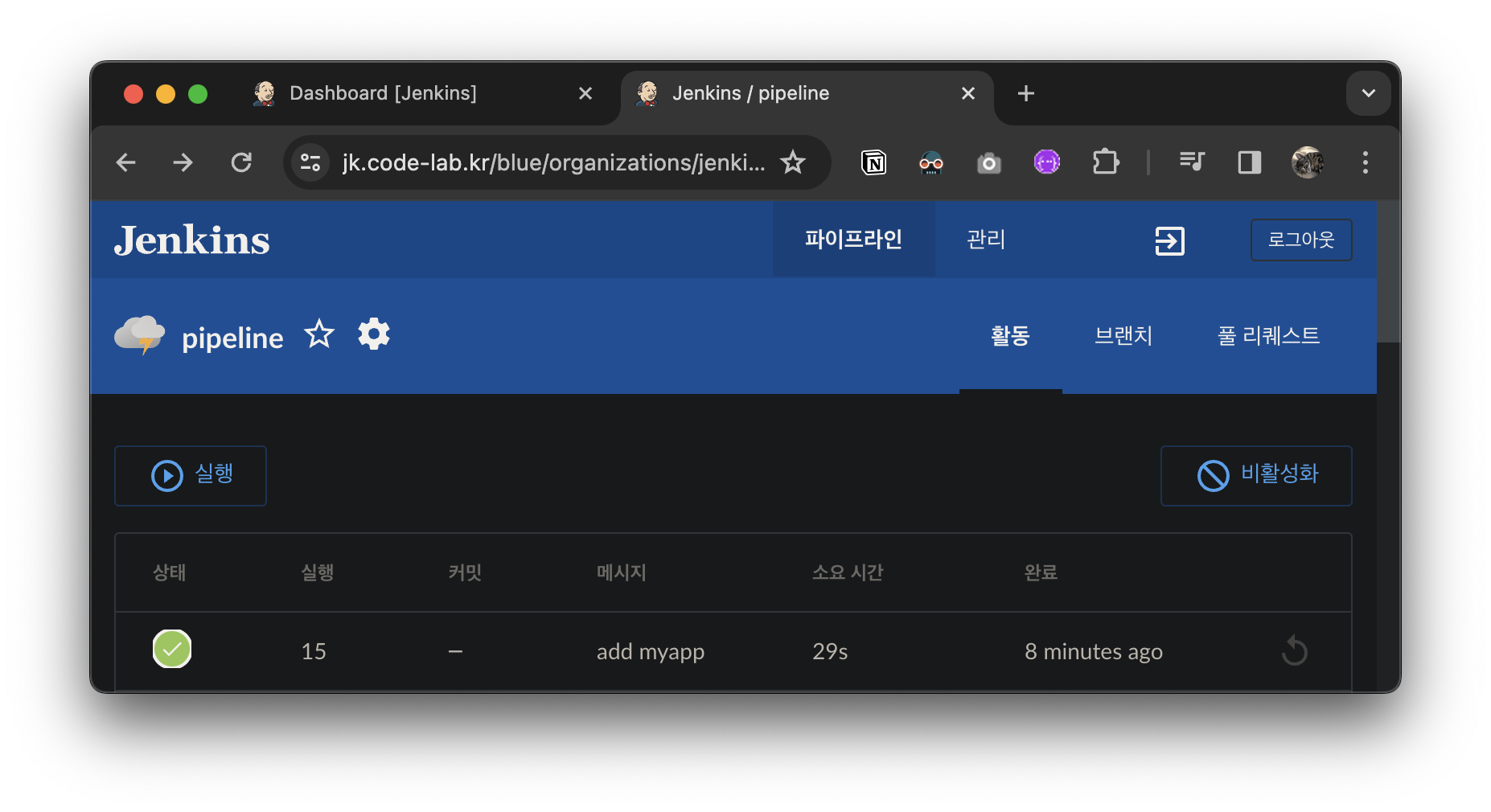The width and height of the screenshot is (1491, 812).
Task: Click the purple circular extension icon
Action: point(1047,162)
